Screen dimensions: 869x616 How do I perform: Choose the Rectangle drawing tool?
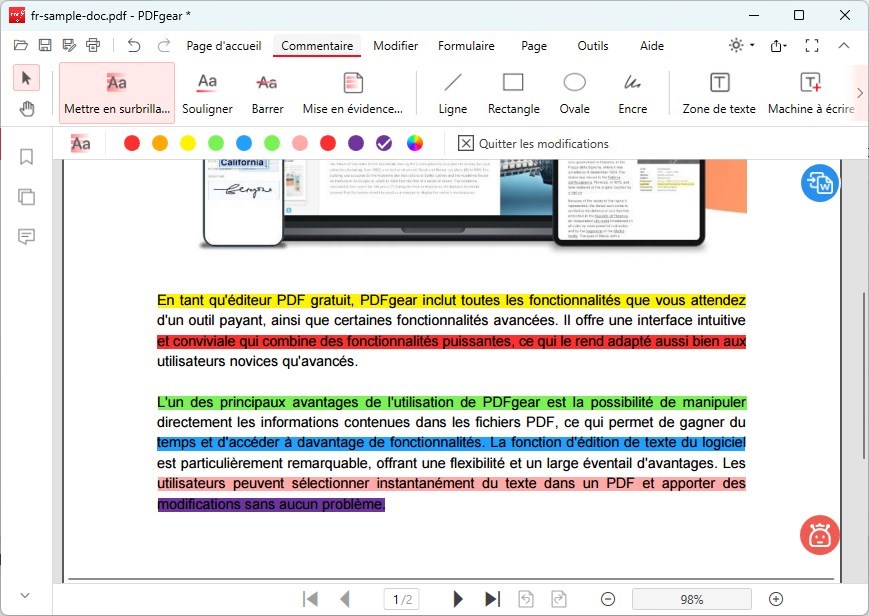pyautogui.click(x=513, y=92)
